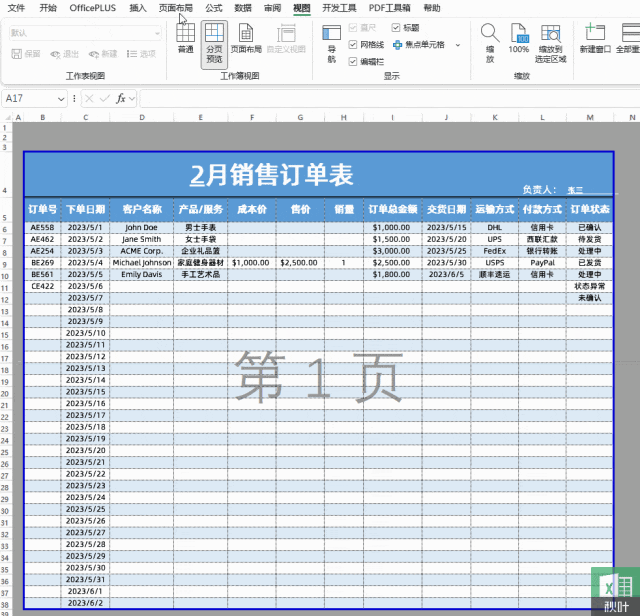Open the Developer (开发工具) tab

[339, 8]
